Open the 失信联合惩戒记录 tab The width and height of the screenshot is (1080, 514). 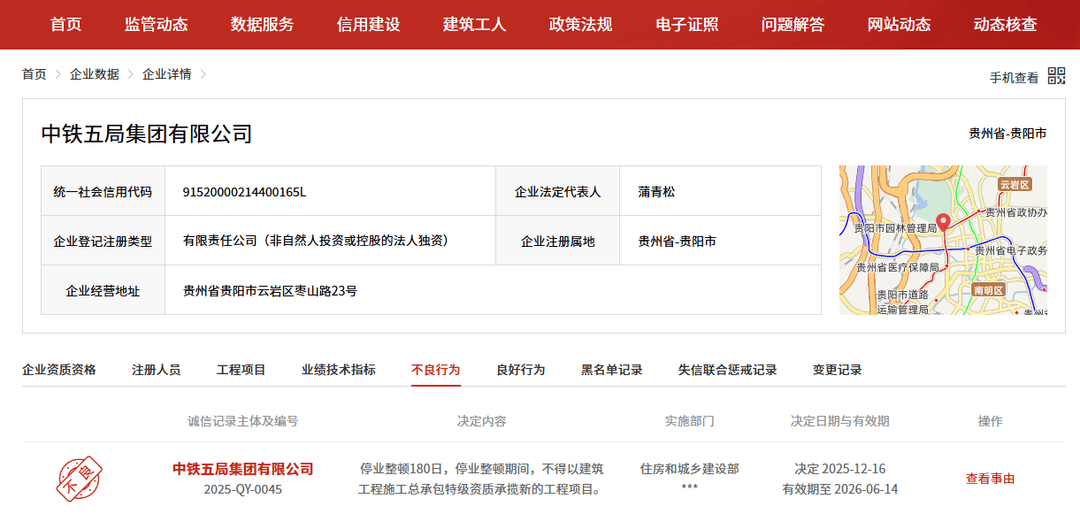[727, 369]
